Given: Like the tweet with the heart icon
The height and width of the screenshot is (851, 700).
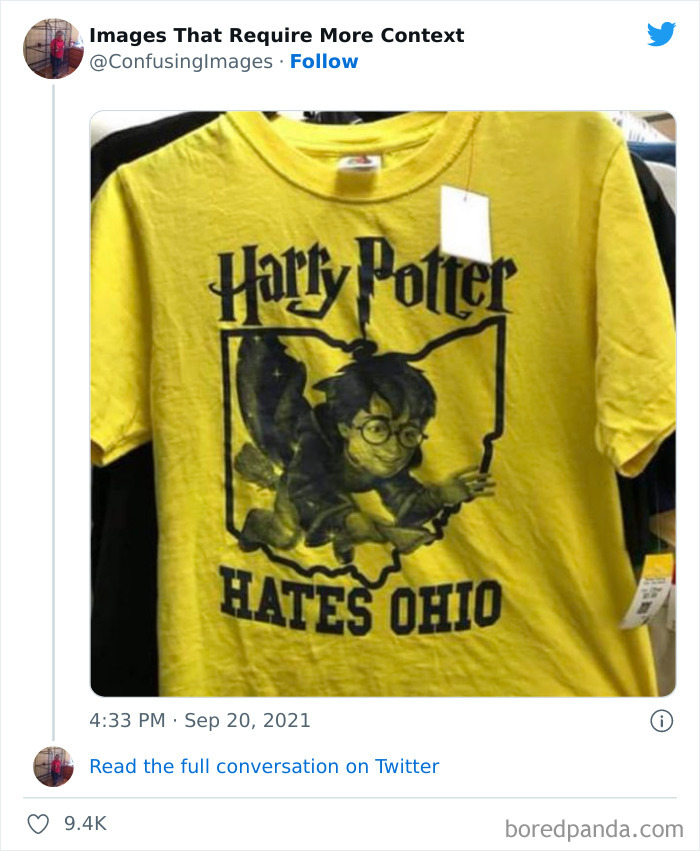Looking at the screenshot, I should 38,823.
